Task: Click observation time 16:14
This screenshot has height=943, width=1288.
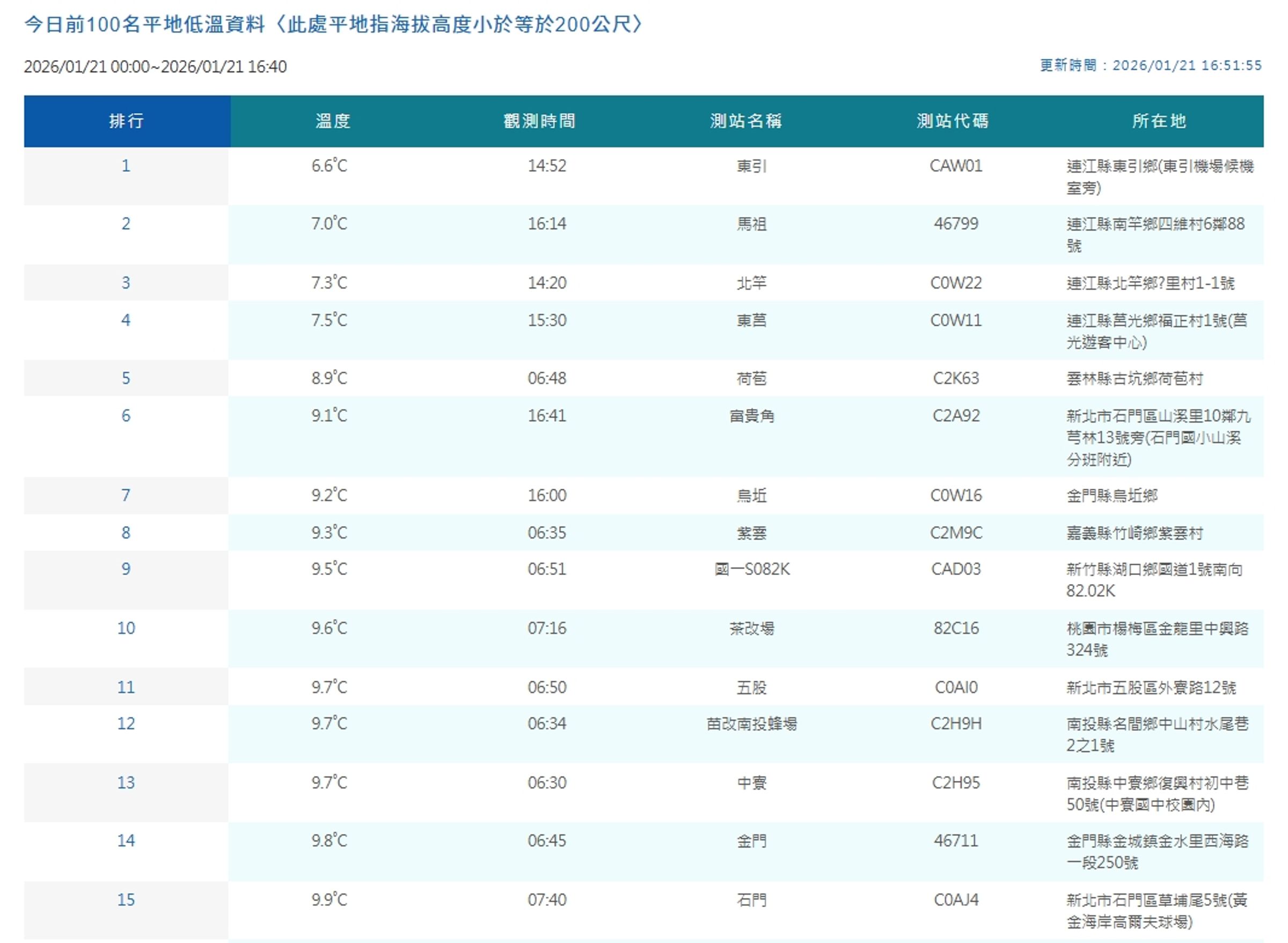Action: click(547, 224)
